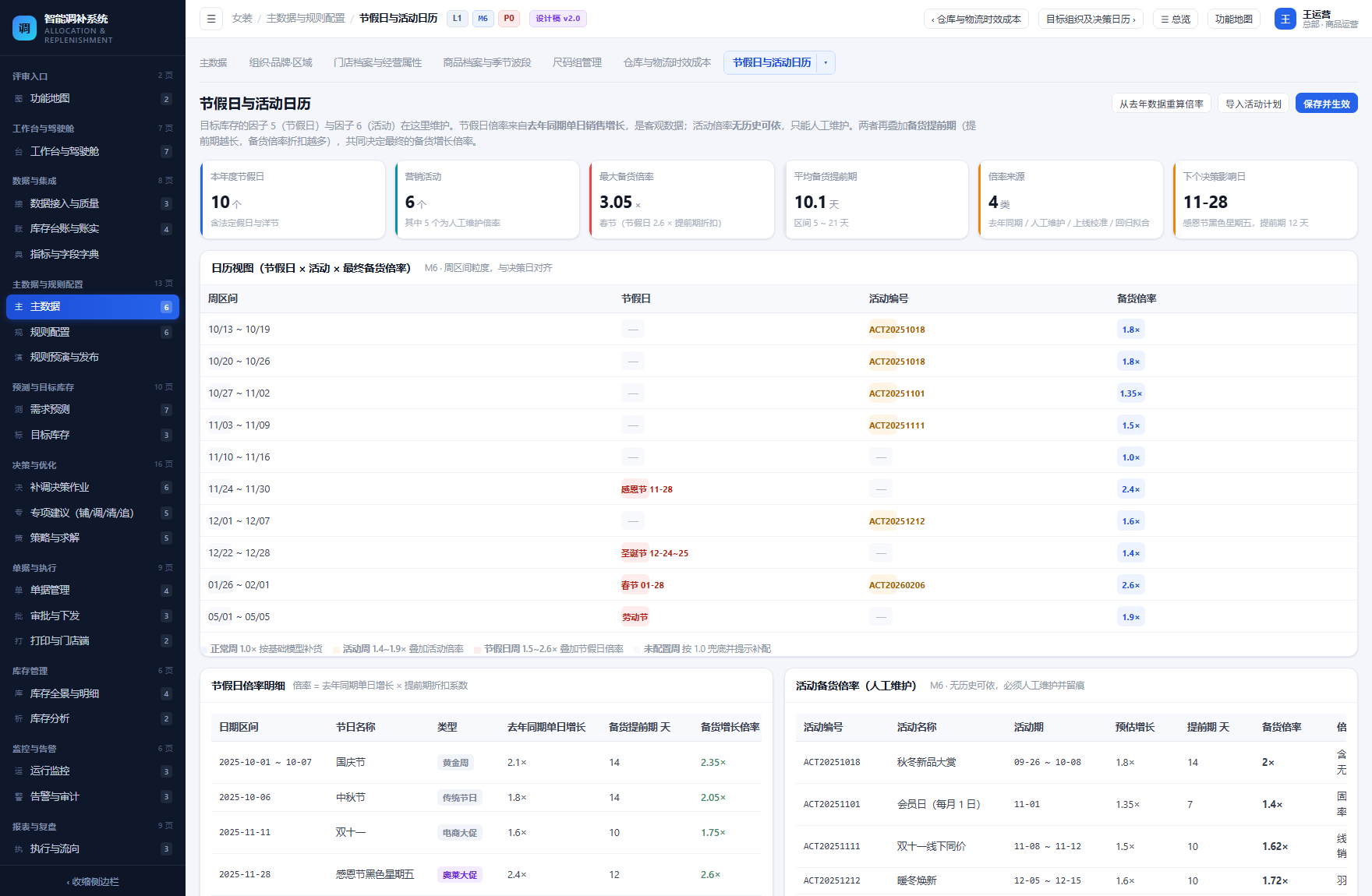Collapse the 决策与优化 sidebar section
The height and width of the screenshot is (896, 1372).
click(93, 465)
